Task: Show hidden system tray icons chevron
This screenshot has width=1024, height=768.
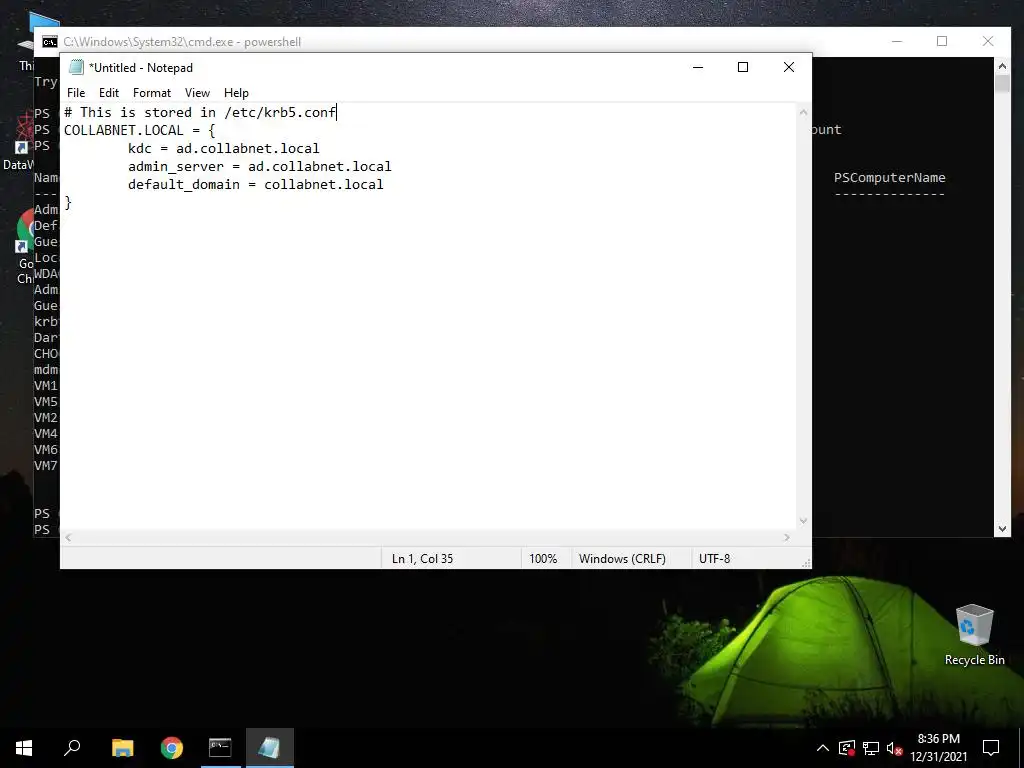Action: pos(823,748)
